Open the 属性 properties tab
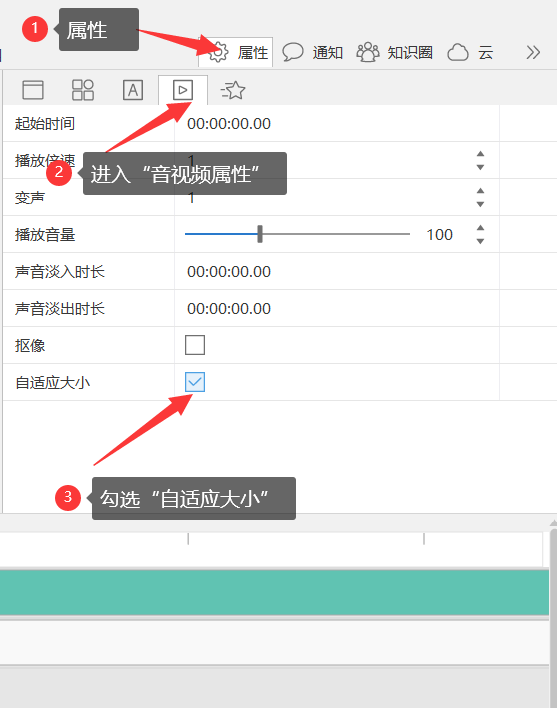 click(x=236, y=52)
